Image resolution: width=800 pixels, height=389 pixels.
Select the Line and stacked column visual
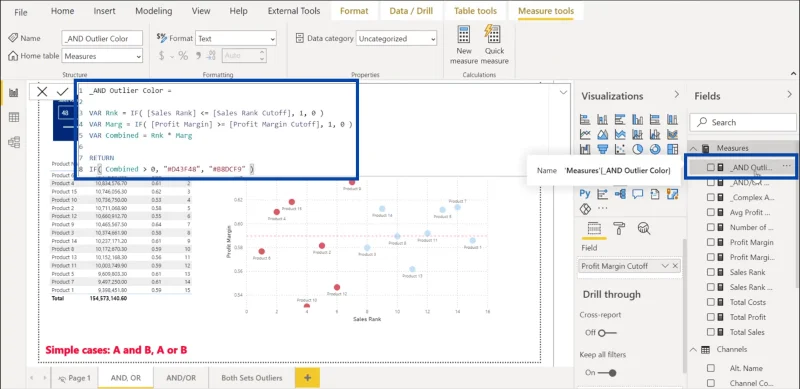point(637,134)
